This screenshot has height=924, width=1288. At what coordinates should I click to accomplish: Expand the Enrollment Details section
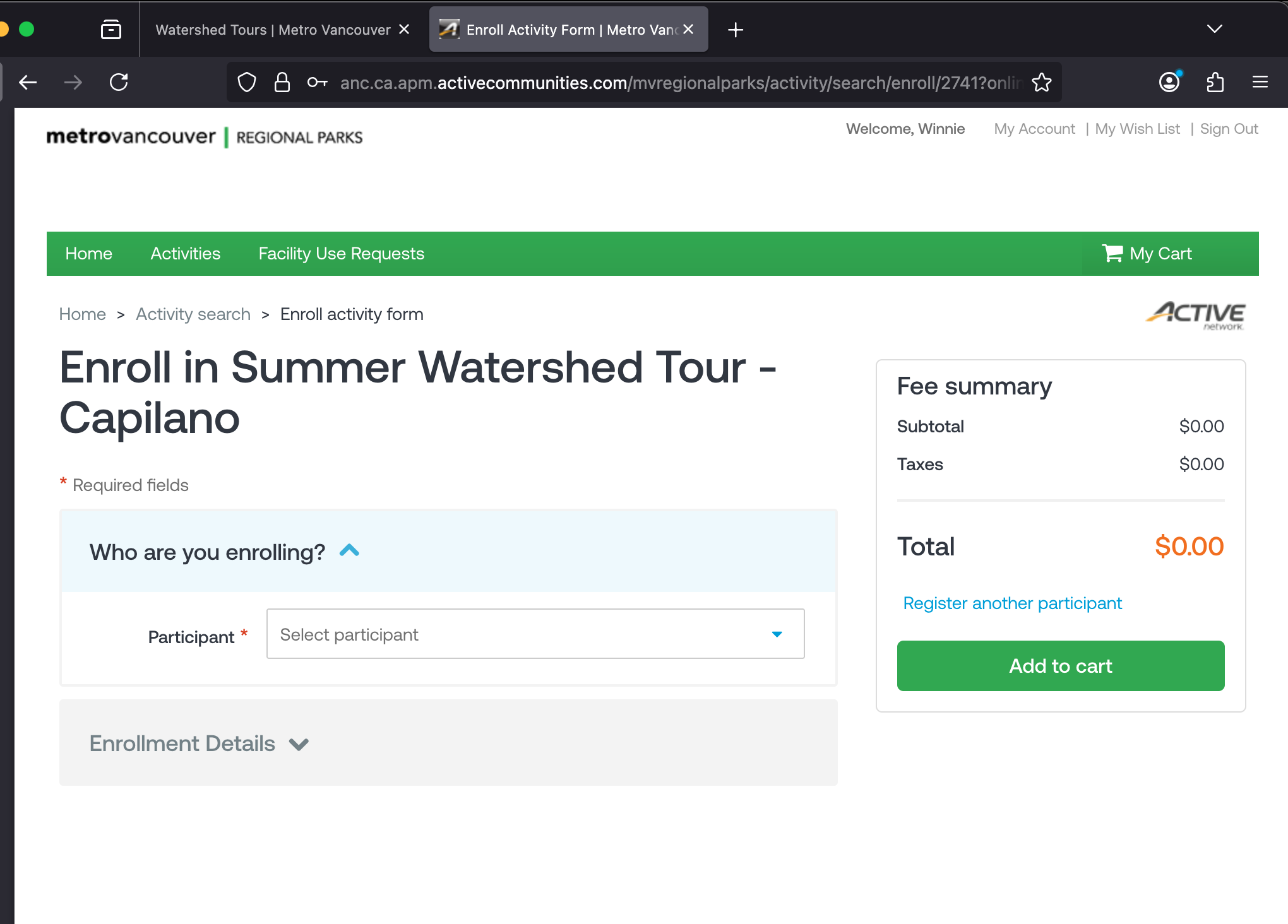tap(299, 744)
